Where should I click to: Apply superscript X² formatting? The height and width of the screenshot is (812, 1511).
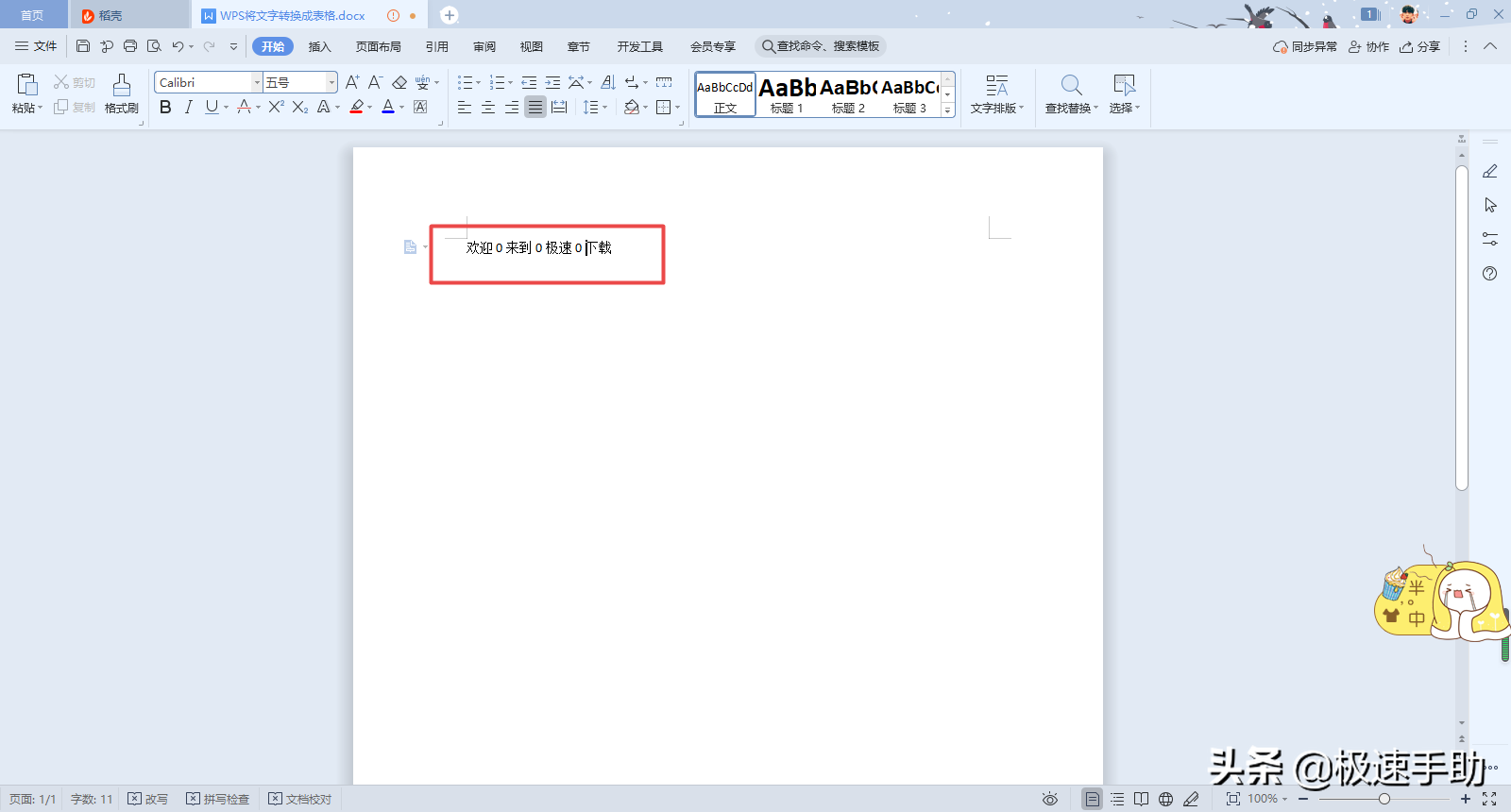click(x=276, y=107)
